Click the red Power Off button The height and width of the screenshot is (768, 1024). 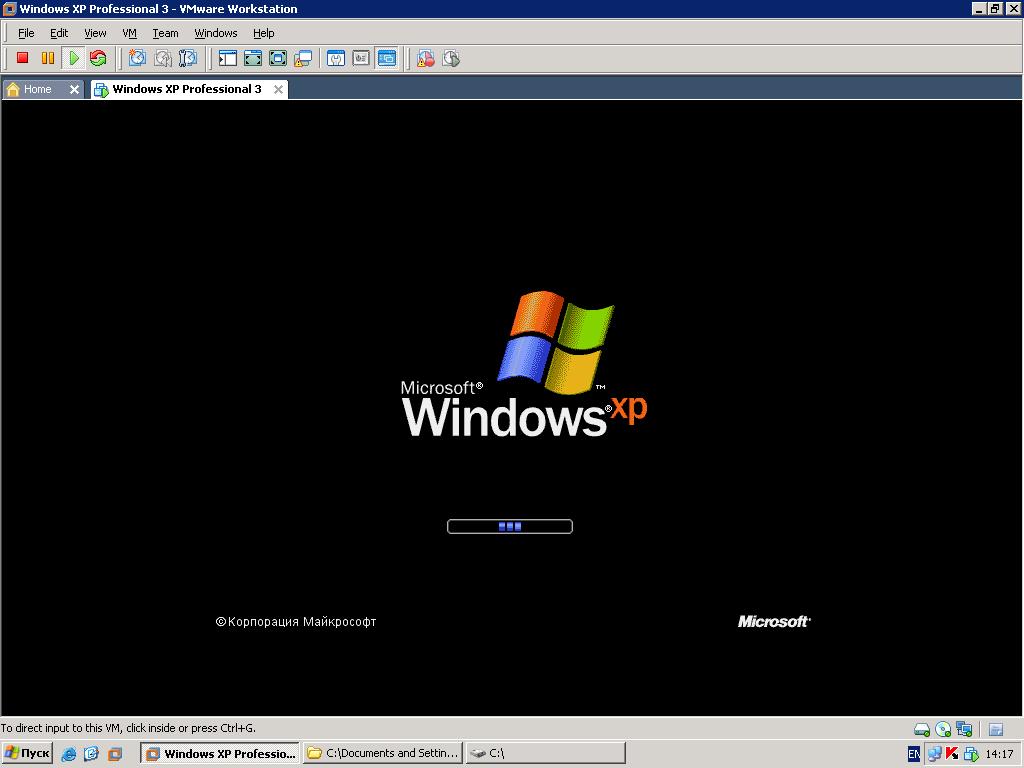(22, 58)
